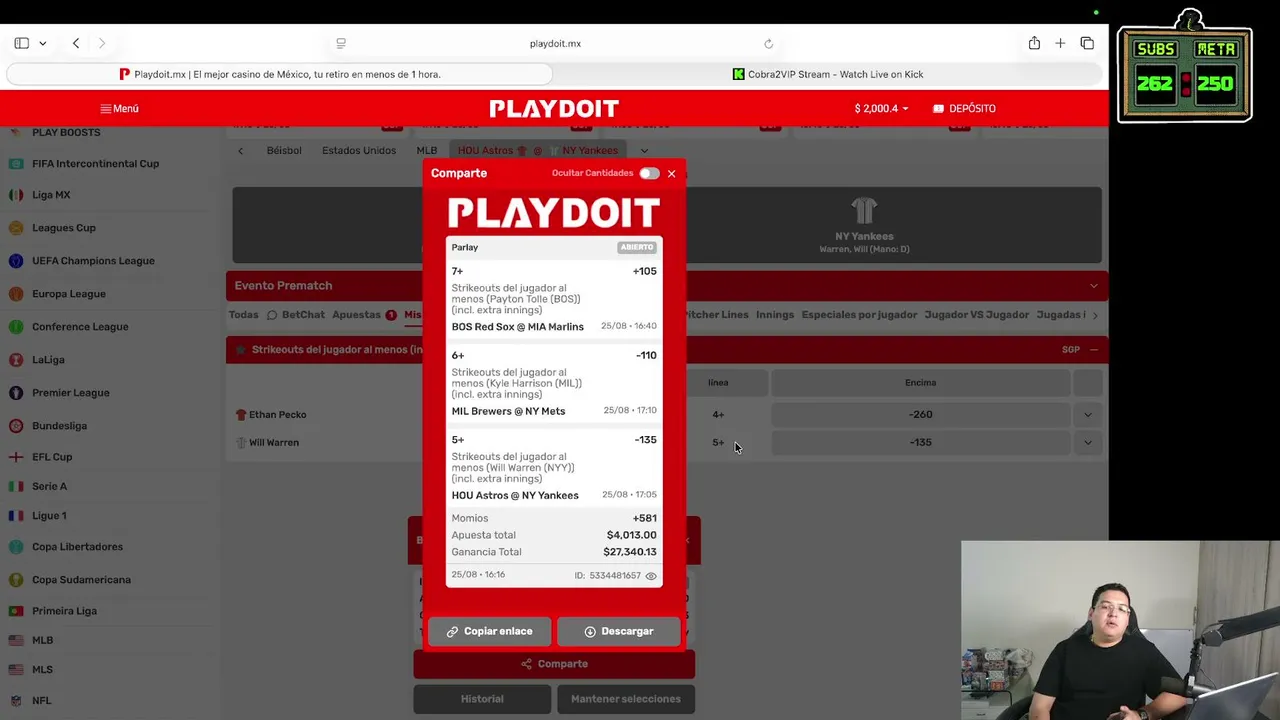The height and width of the screenshot is (720, 1280).
Task: Collapse the Strikeouts market with the minus
Action: point(1093,350)
